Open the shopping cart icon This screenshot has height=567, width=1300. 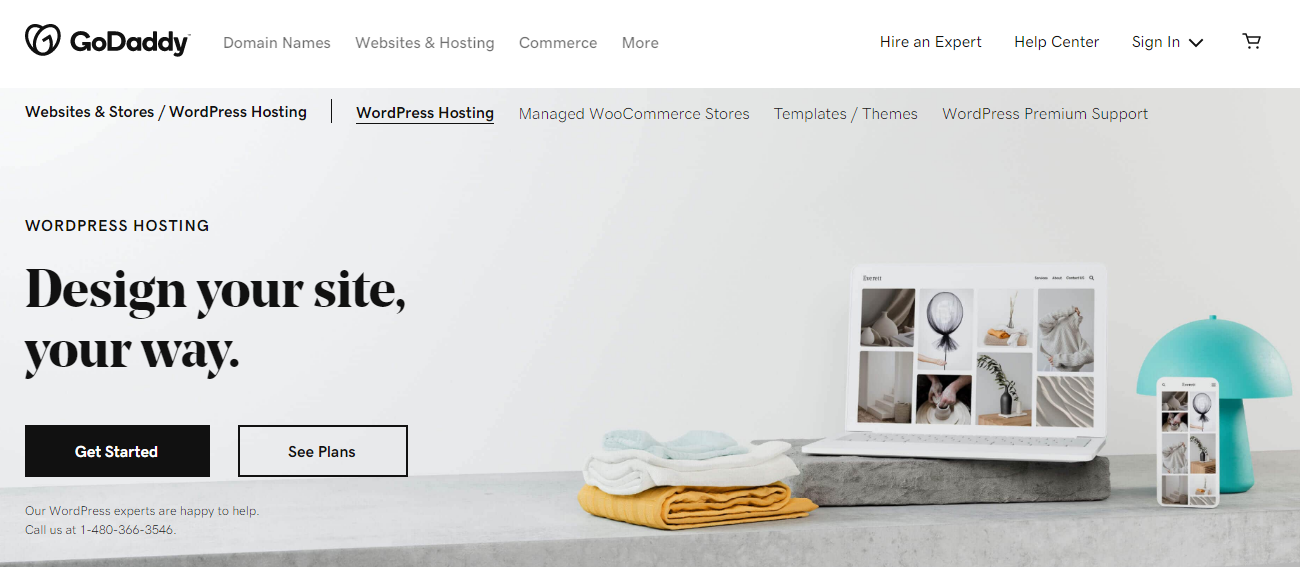click(1251, 42)
